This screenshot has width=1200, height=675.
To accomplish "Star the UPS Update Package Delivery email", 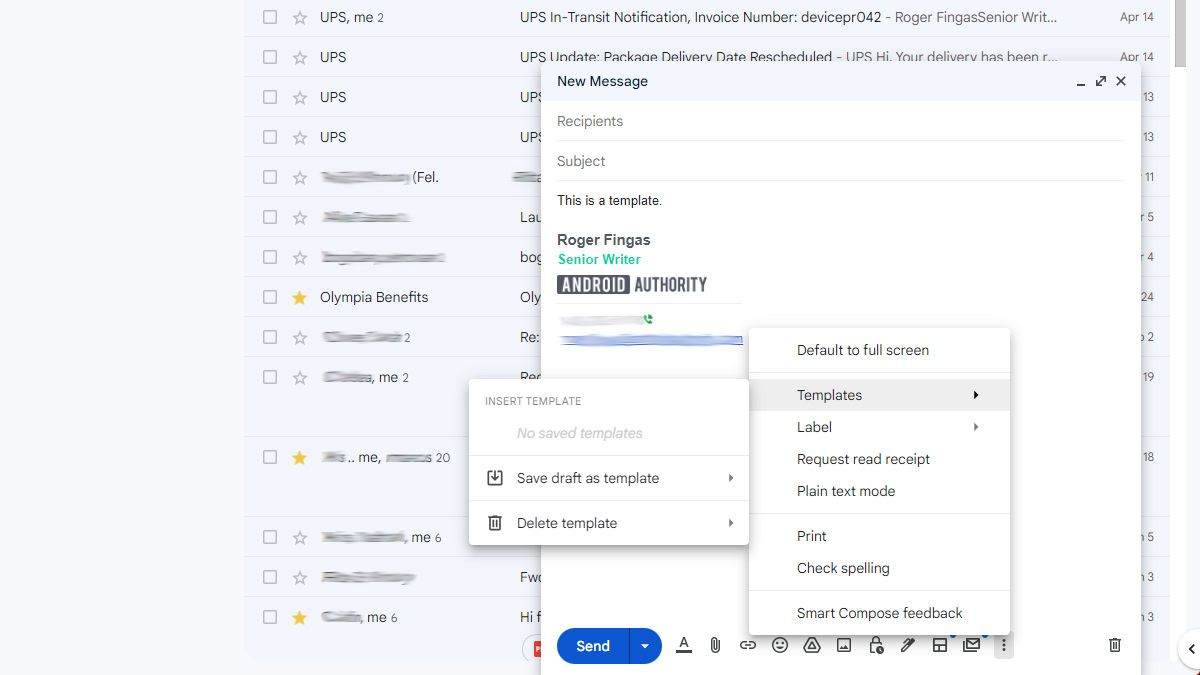I will pos(299,57).
